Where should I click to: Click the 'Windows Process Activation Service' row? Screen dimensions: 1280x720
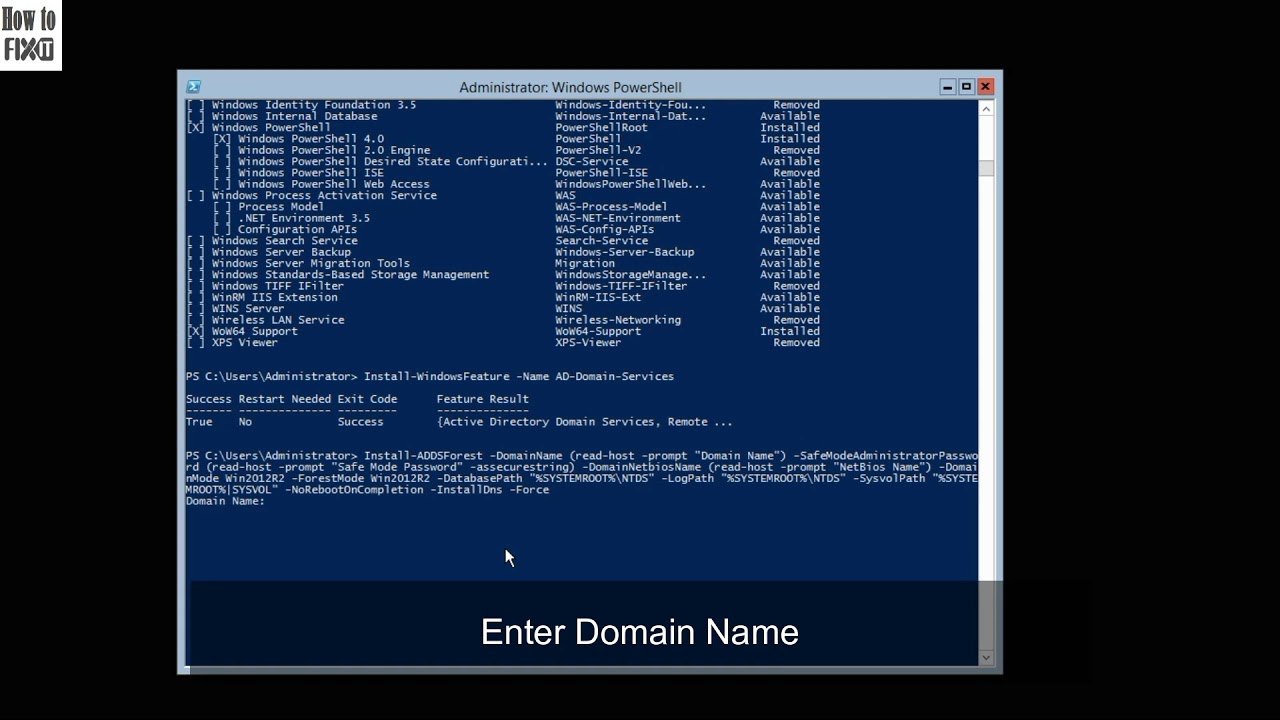tap(503, 195)
